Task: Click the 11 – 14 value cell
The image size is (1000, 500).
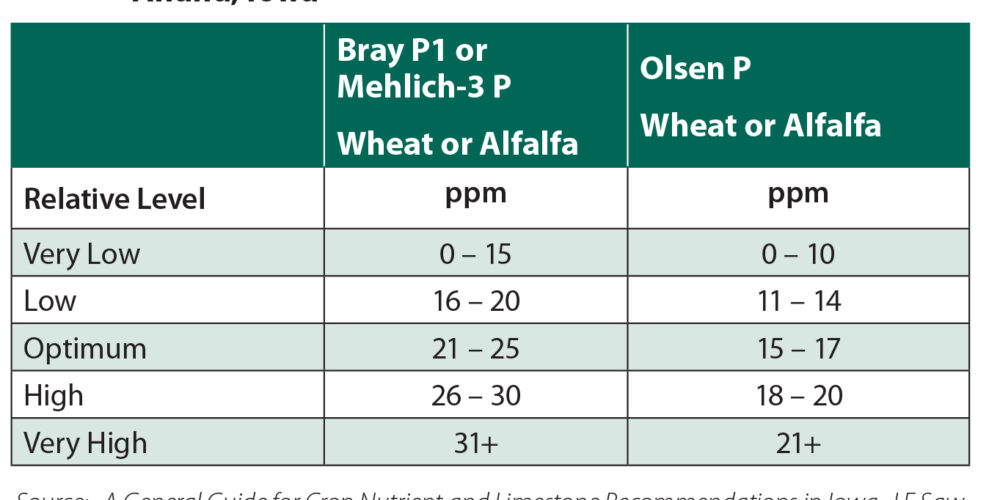Action: click(798, 301)
